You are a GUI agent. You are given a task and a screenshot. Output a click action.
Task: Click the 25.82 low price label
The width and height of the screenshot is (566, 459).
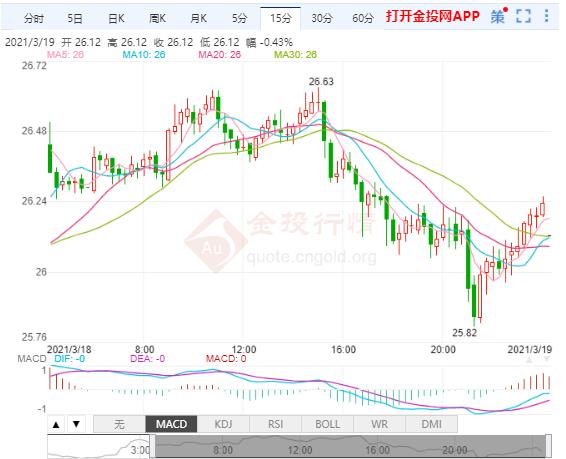tap(465, 332)
